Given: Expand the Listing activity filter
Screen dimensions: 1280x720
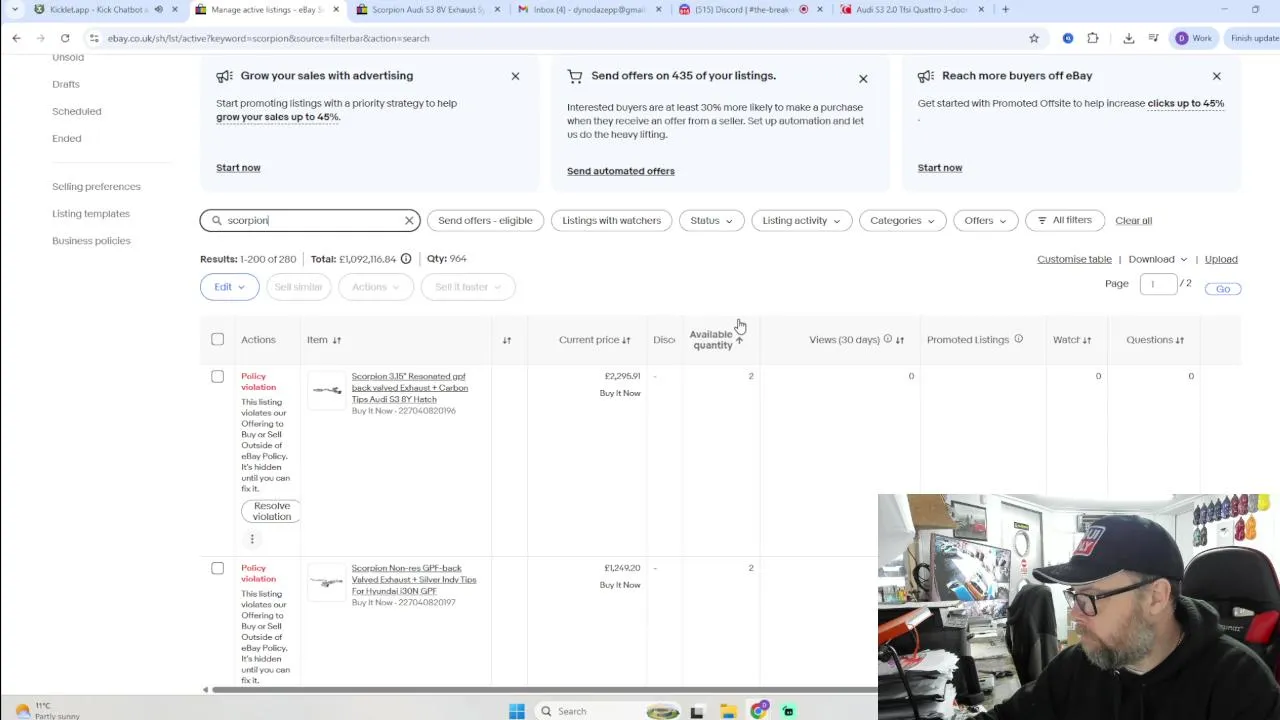Looking at the screenshot, I should (801, 220).
